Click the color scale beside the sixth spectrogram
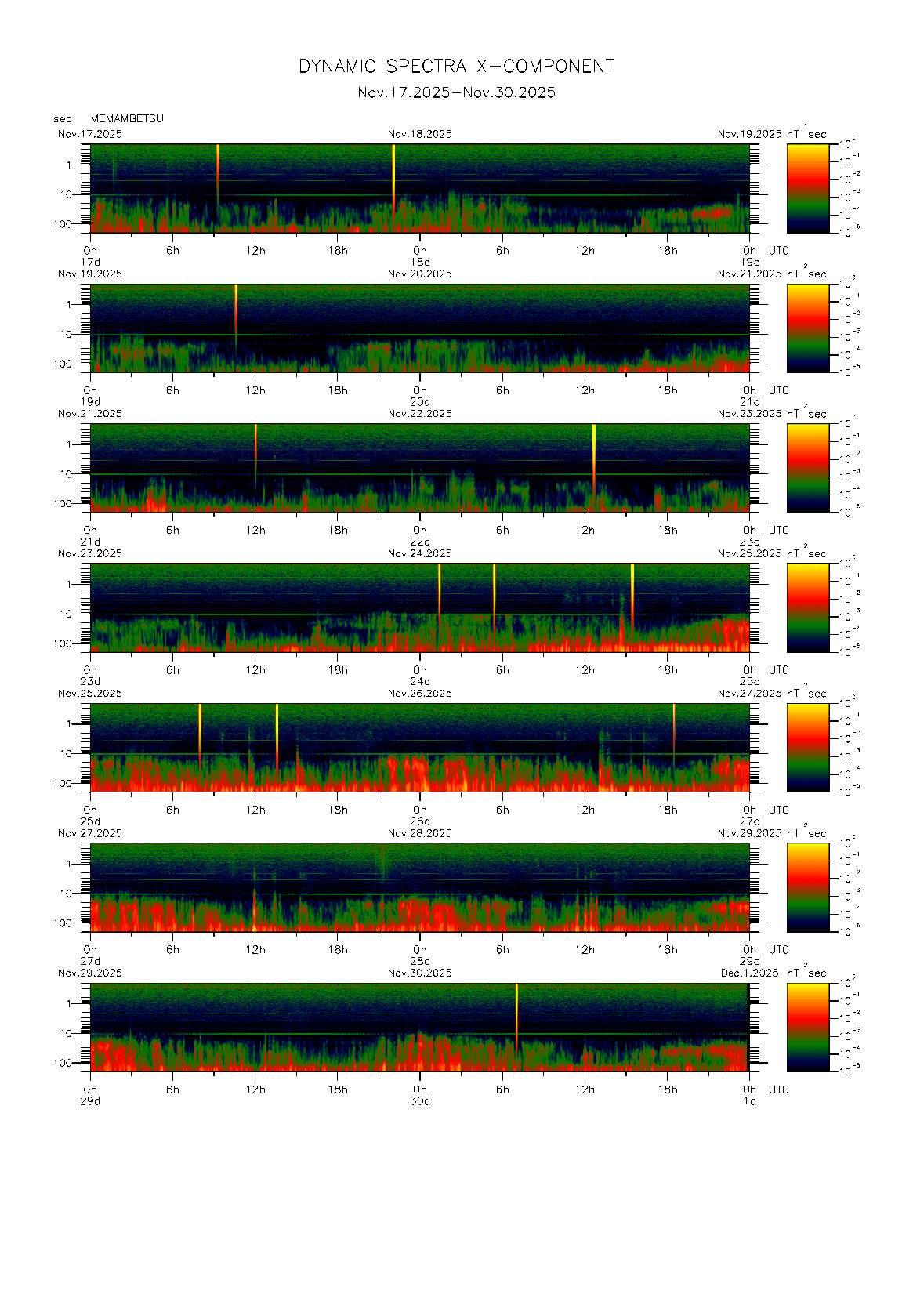Screen dimensions: 913x1316 [x=807, y=886]
